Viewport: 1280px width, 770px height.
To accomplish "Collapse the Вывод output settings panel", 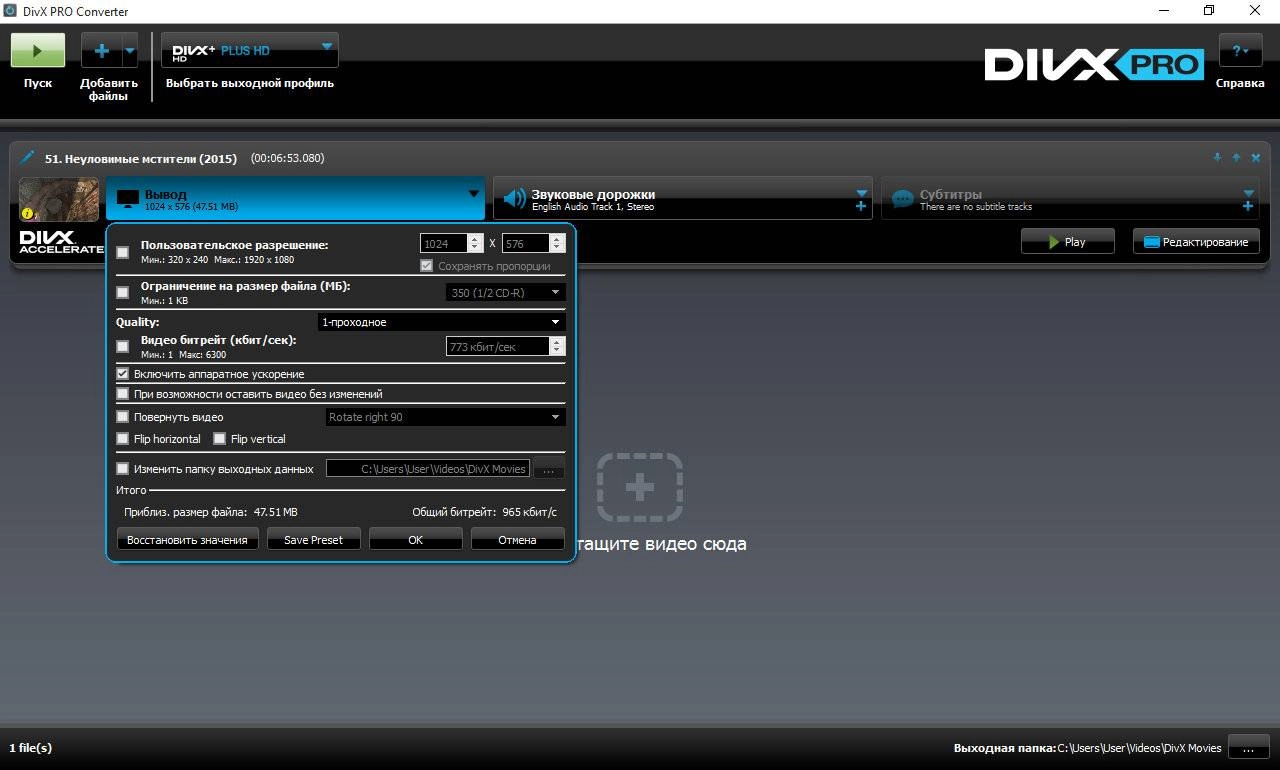I will click(x=474, y=194).
